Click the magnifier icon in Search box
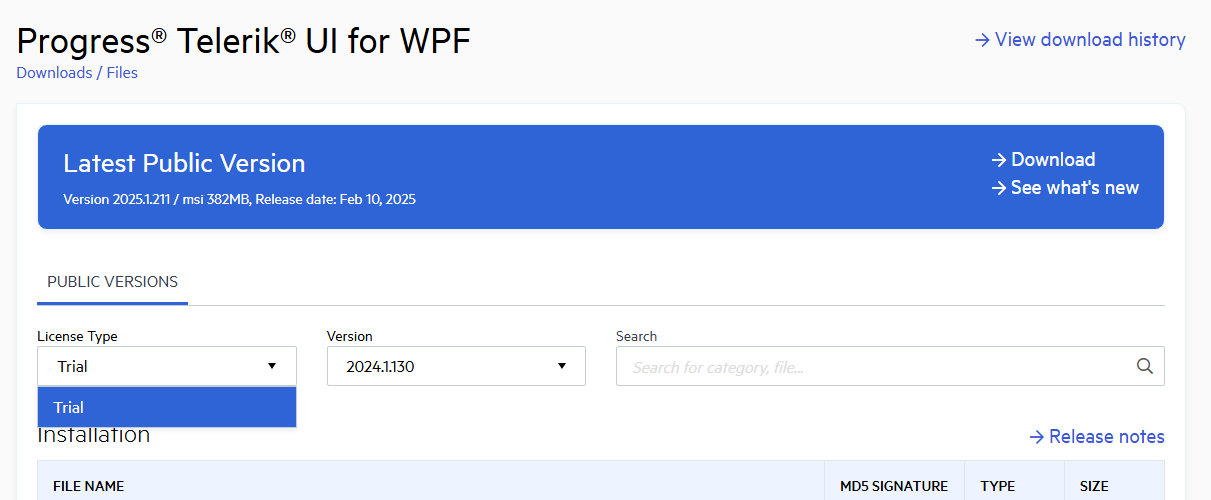 pyautogui.click(x=1145, y=366)
